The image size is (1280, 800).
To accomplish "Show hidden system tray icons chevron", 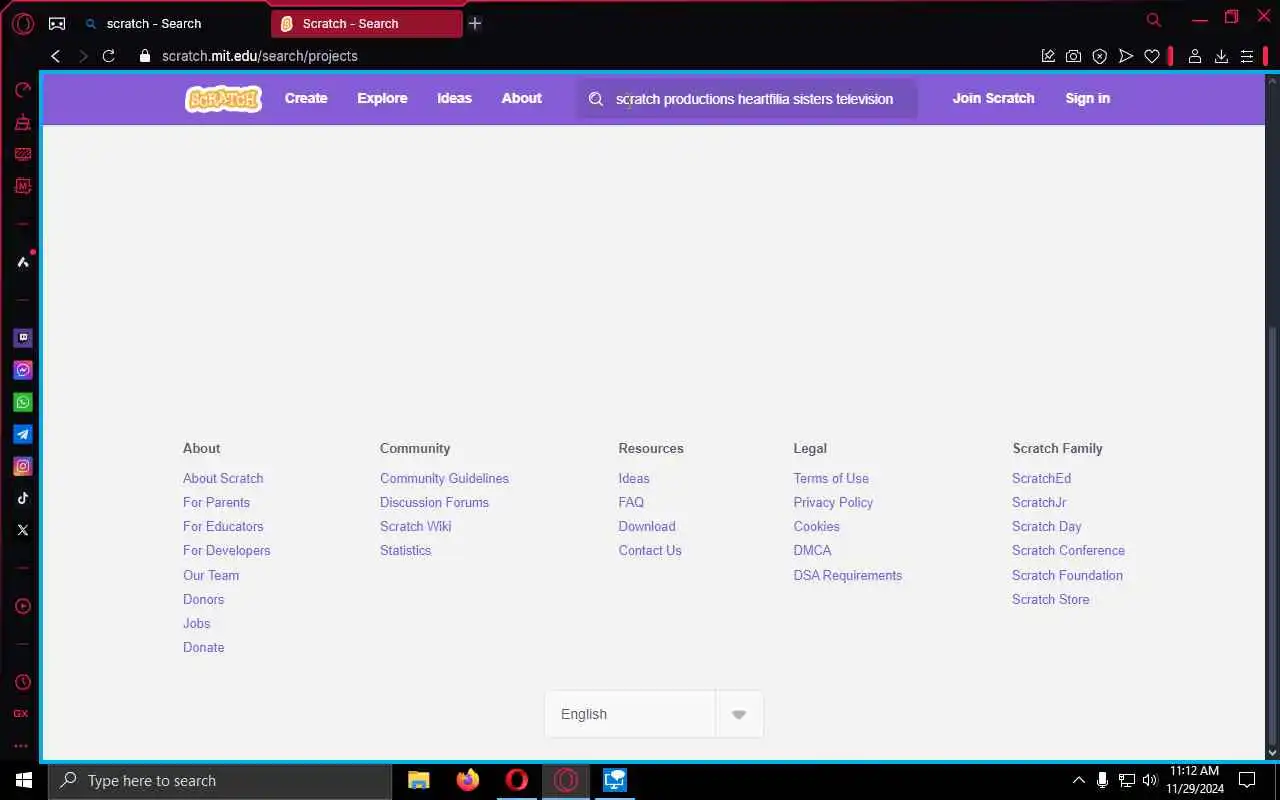I will [x=1078, y=780].
